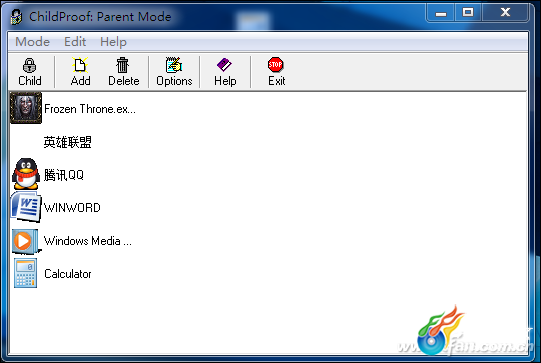The width and height of the screenshot is (541, 363).
Task: Select the 'WINWORD' entry text
Action: (72, 208)
